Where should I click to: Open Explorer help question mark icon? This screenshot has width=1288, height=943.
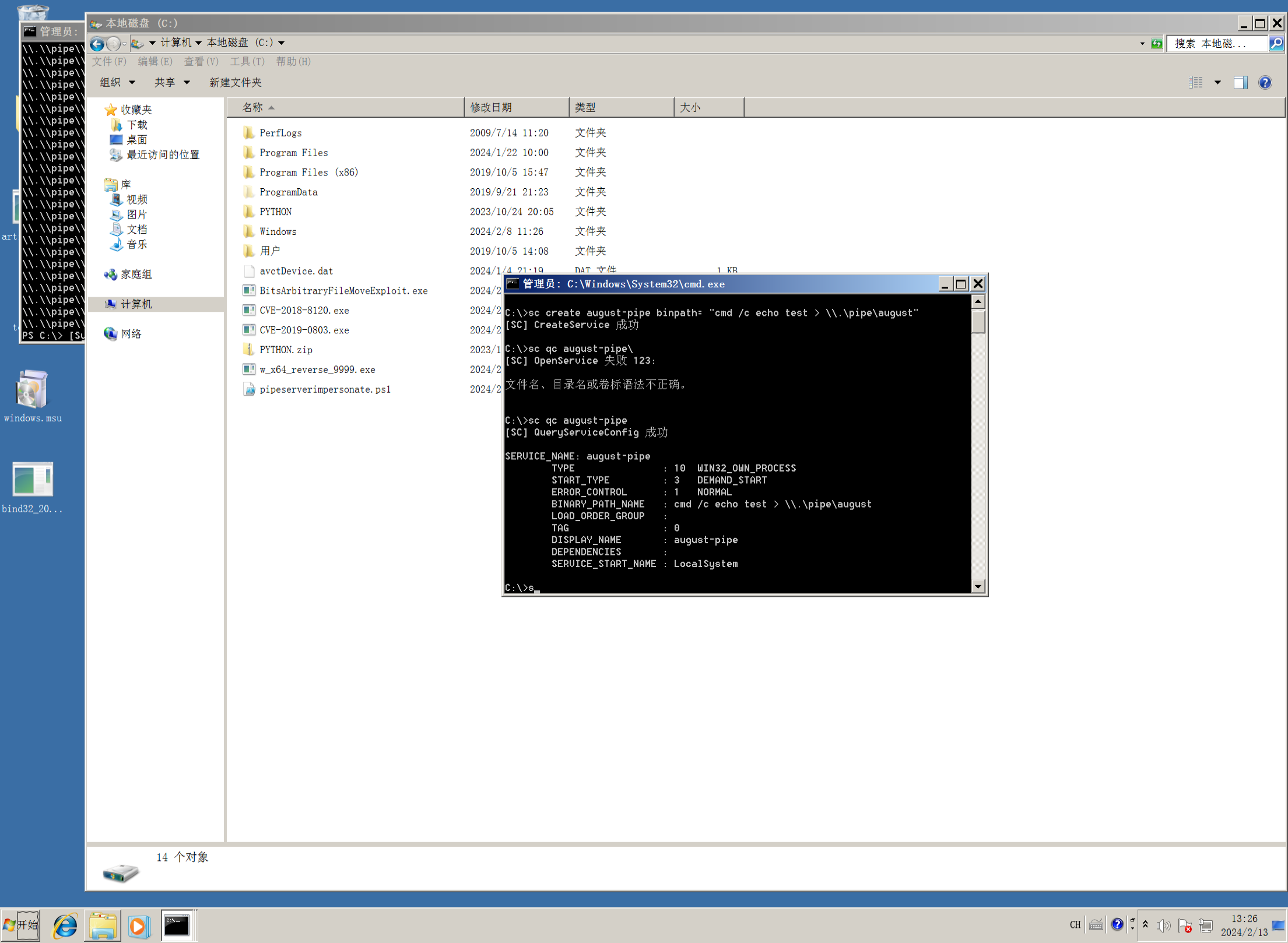(x=1265, y=83)
